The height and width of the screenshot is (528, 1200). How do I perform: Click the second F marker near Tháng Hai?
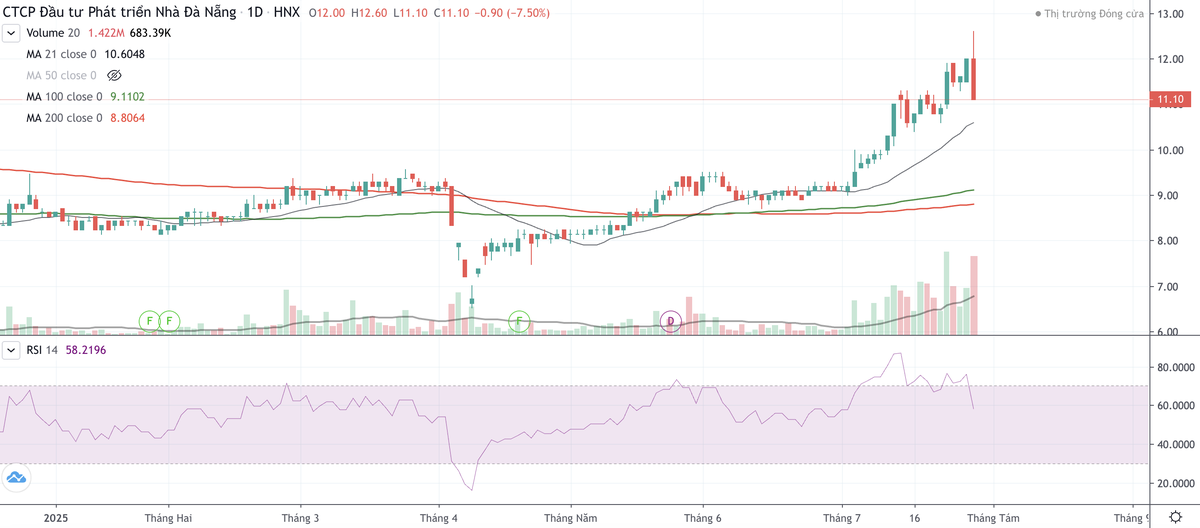170,321
